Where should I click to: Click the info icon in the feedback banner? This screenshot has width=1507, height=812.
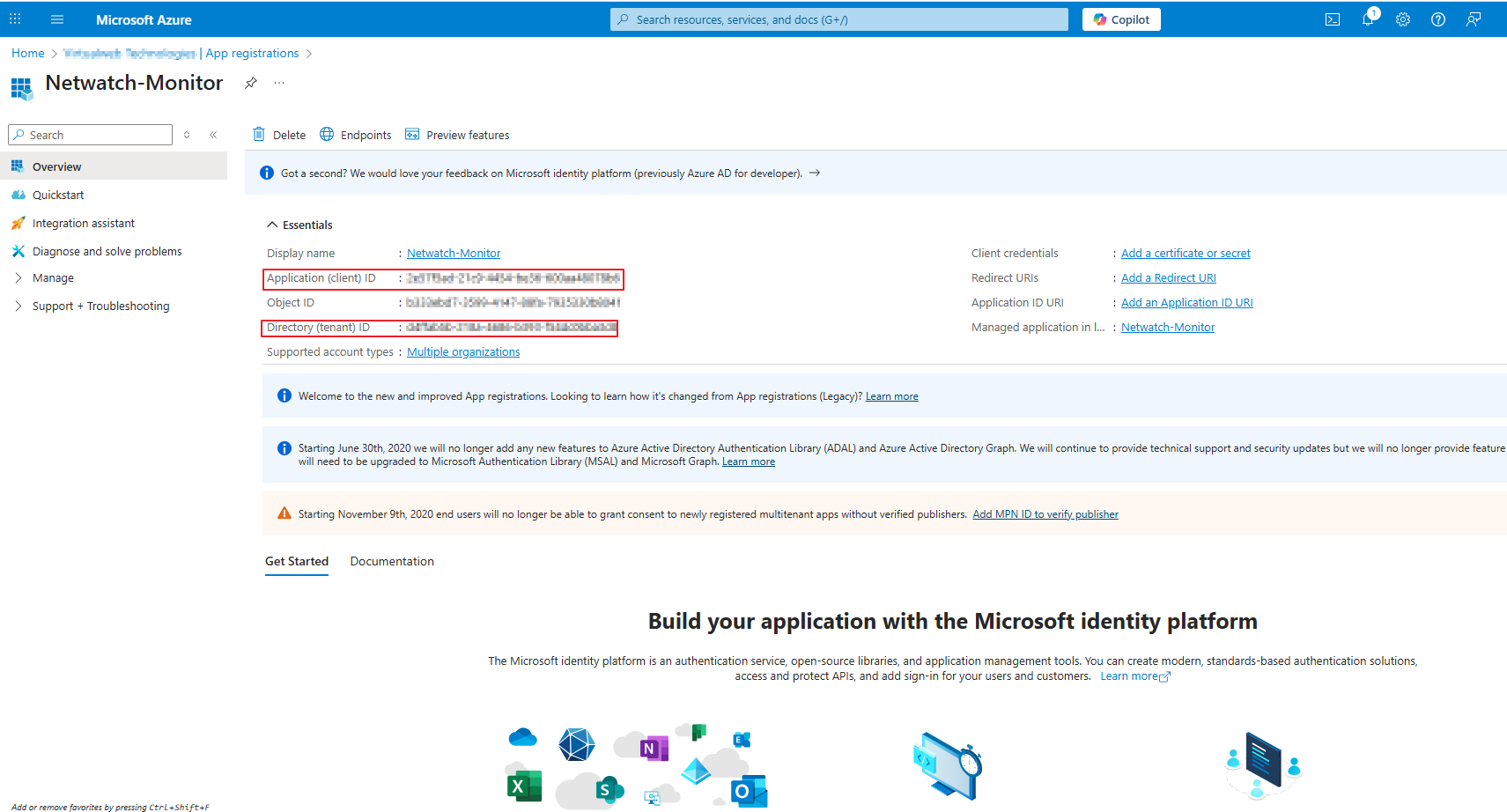pos(267,173)
